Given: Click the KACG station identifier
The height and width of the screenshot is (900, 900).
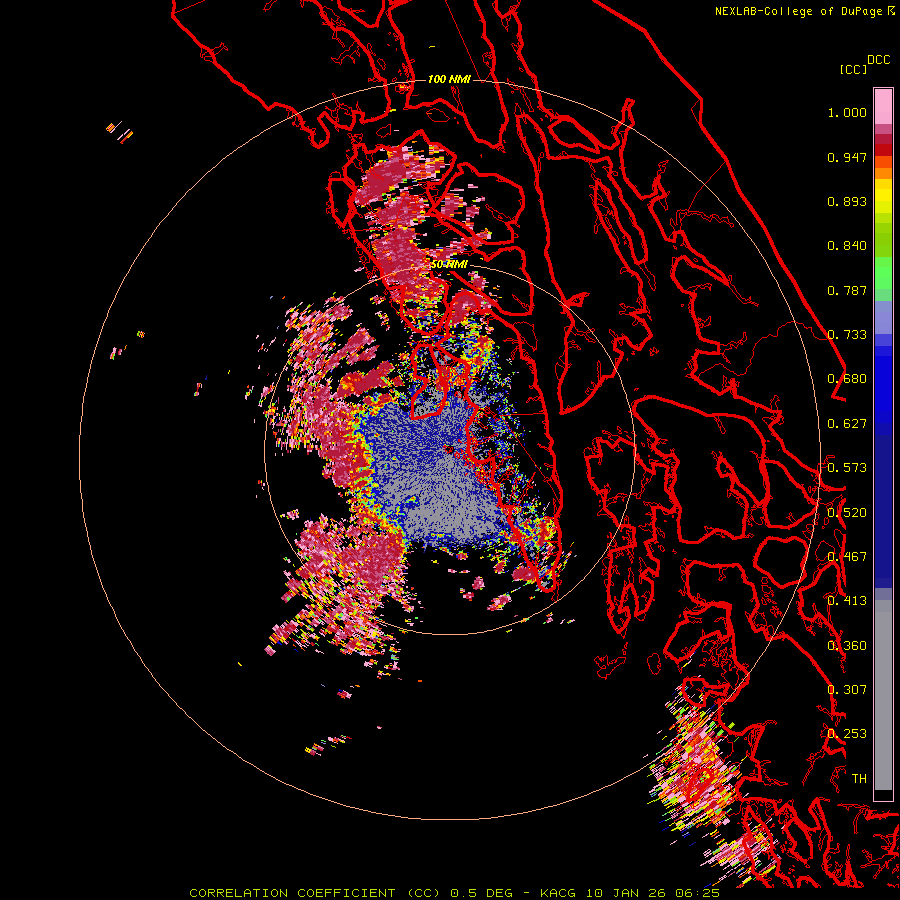Looking at the screenshot, I should click(x=560, y=893).
